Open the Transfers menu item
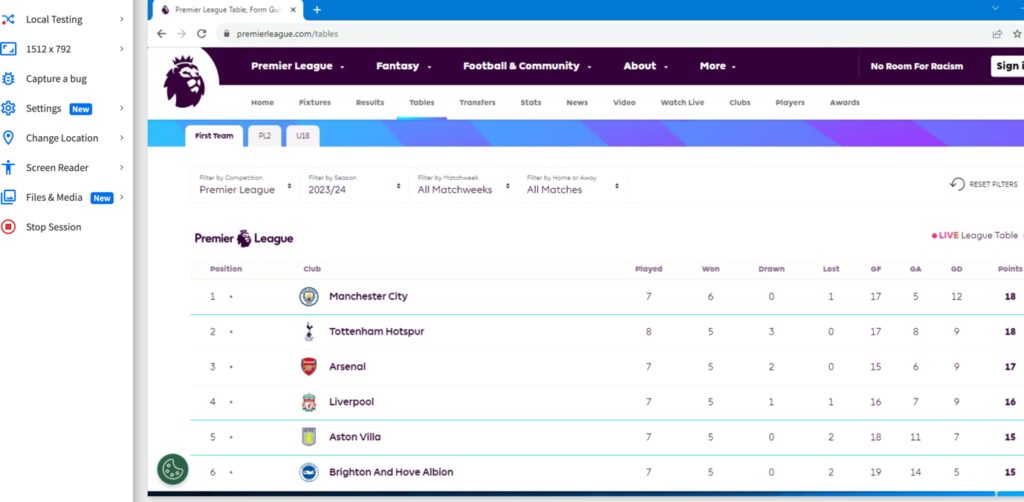1024x502 pixels. (x=477, y=102)
